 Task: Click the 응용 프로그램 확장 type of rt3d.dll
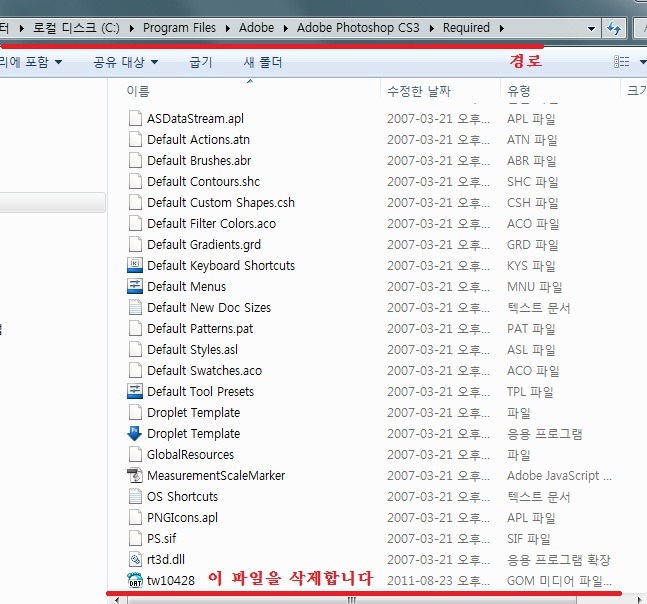(559, 559)
